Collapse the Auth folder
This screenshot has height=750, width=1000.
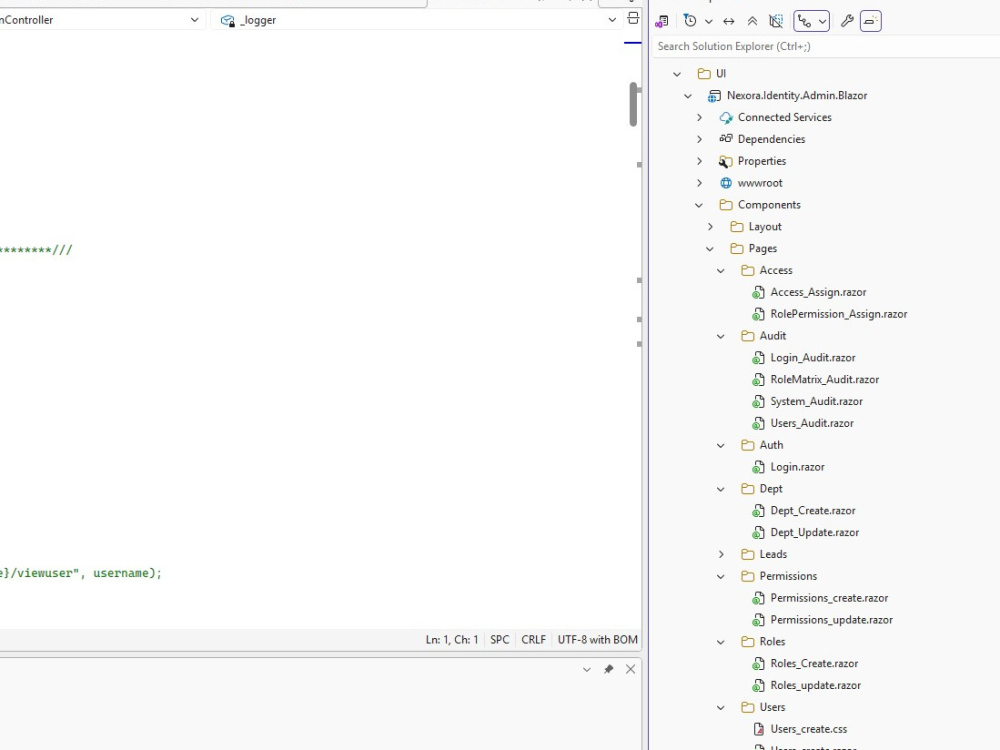click(721, 445)
